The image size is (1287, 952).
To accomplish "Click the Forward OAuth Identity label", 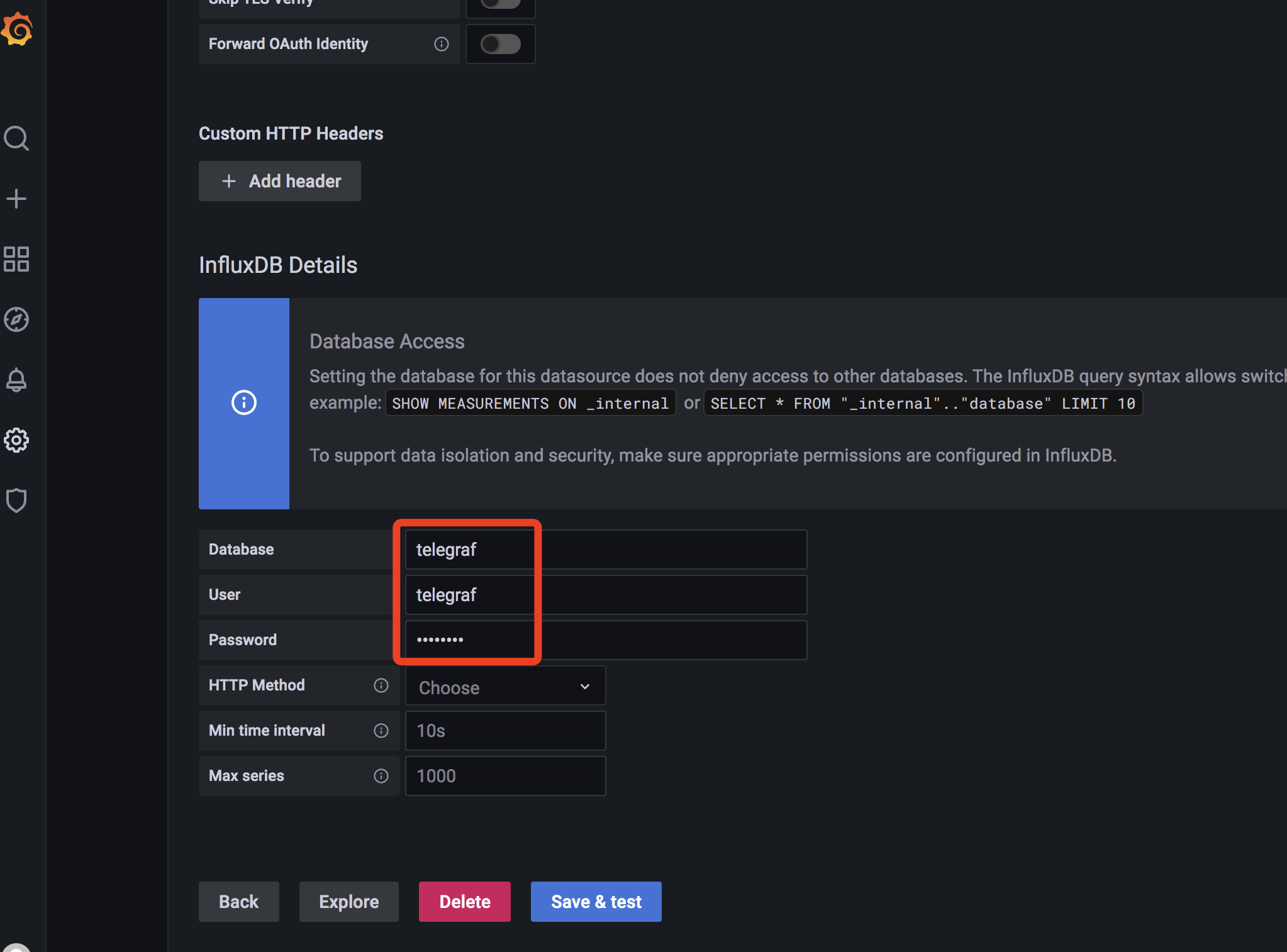I will coord(288,44).
